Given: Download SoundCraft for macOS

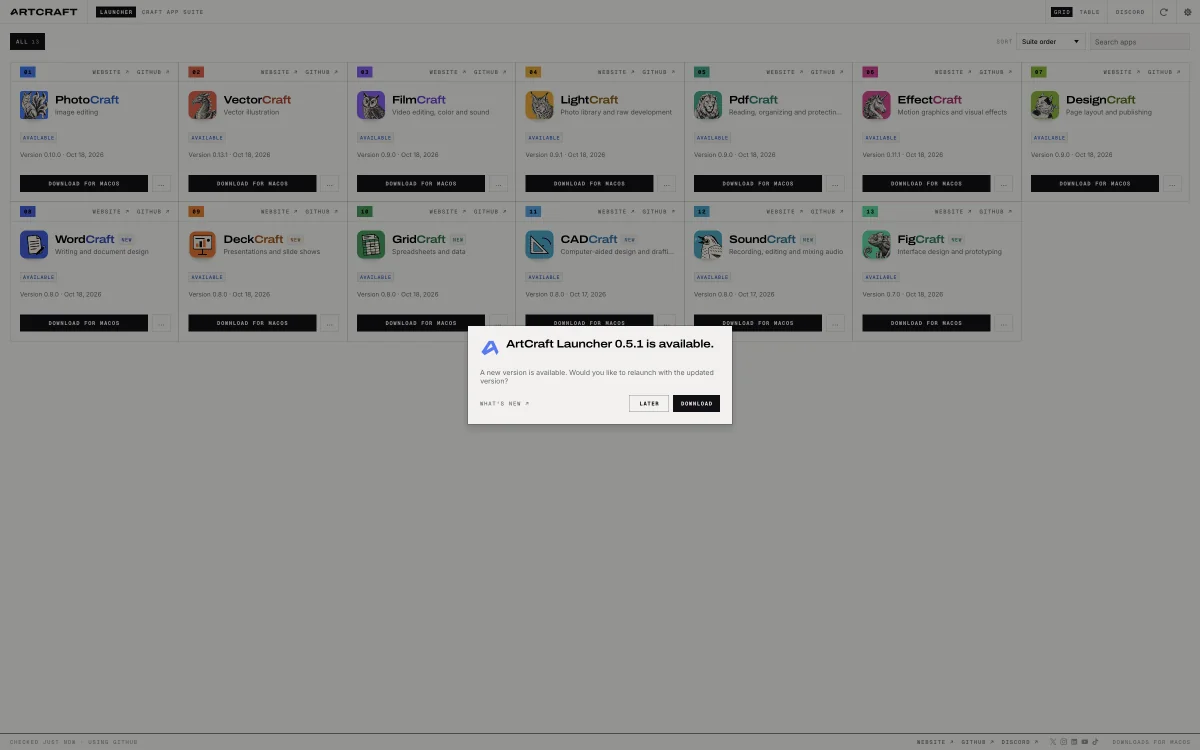Looking at the screenshot, I should tap(758, 323).
